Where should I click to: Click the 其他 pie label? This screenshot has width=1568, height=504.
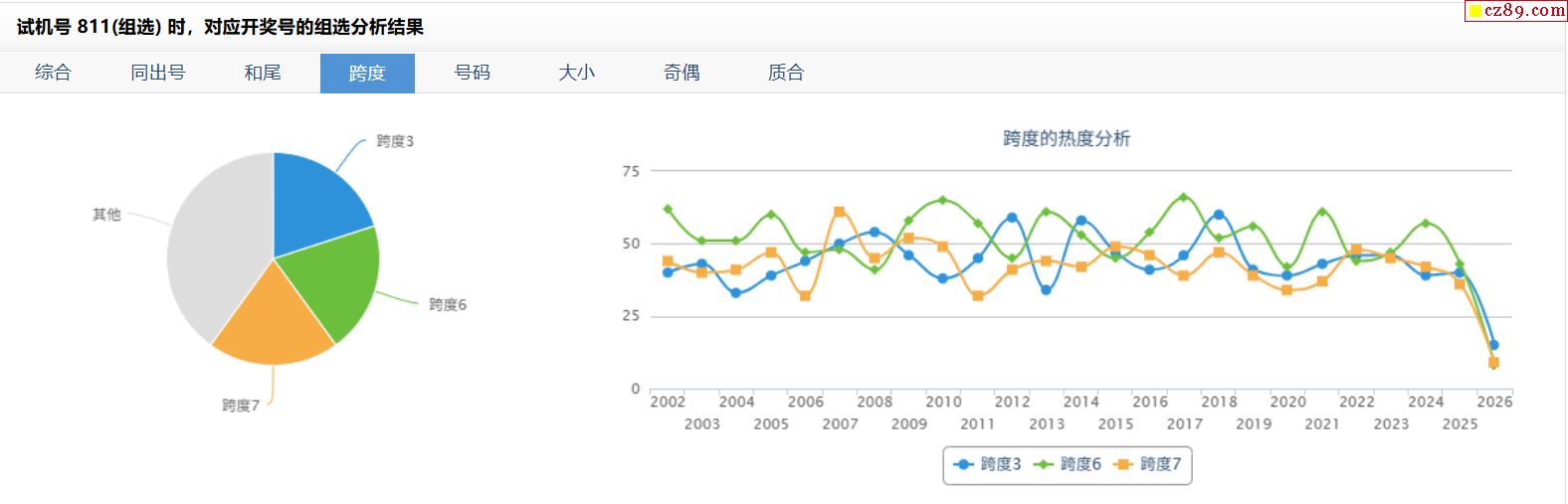tap(106, 214)
